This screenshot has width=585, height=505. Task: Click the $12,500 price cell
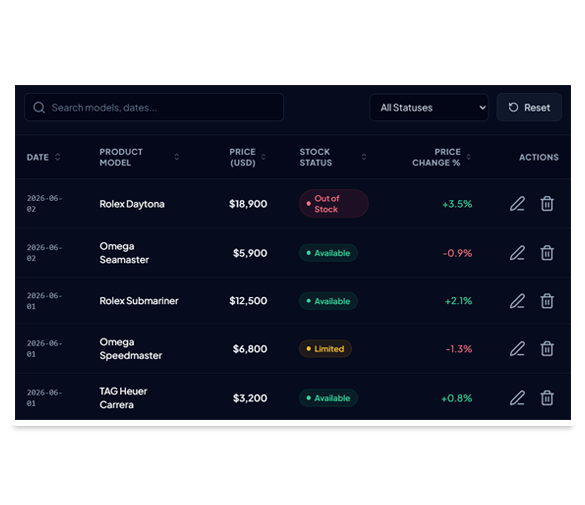click(248, 301)
